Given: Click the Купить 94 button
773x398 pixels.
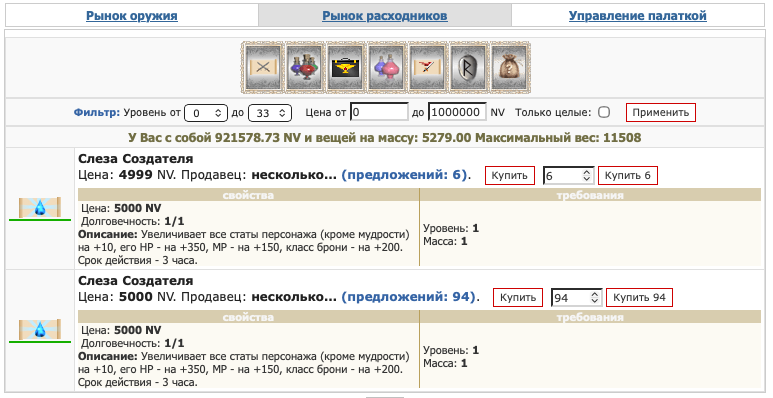Looking at the screenshot, I should pyautogui.click(x=639, y=297).
